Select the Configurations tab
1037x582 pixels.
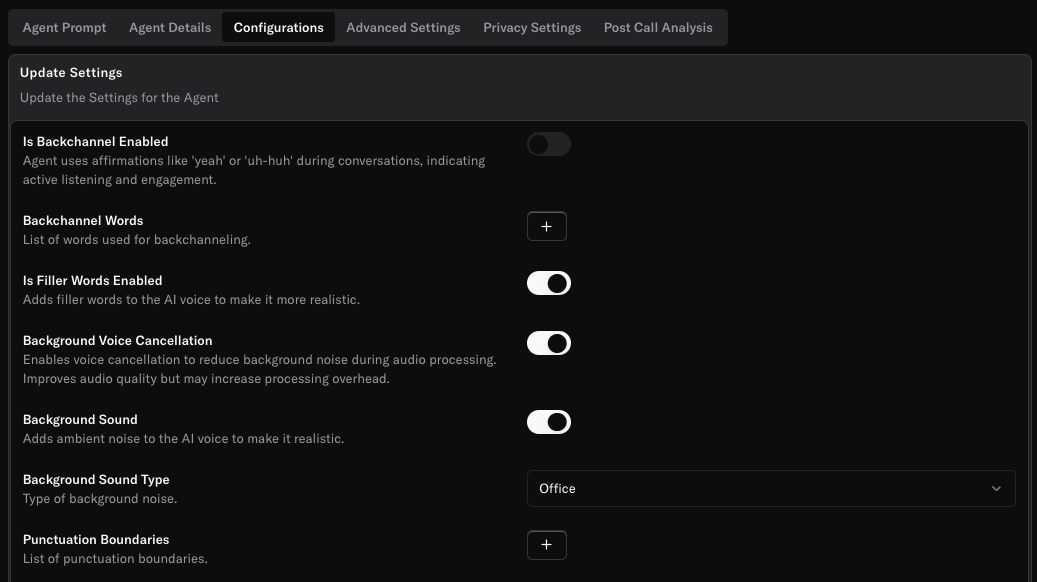278,27
